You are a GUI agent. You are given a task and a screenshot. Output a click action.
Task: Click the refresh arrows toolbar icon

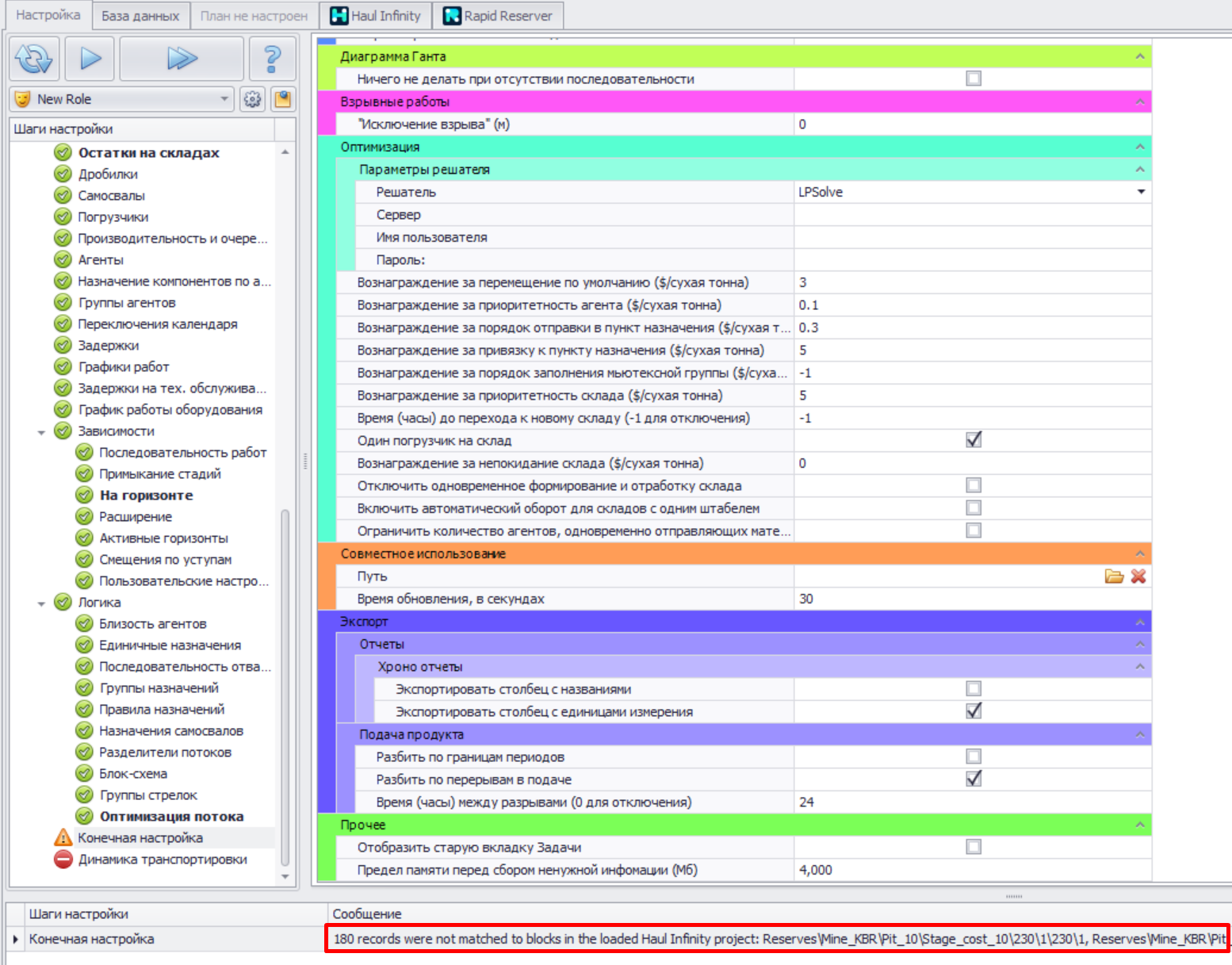pos(34,59)
